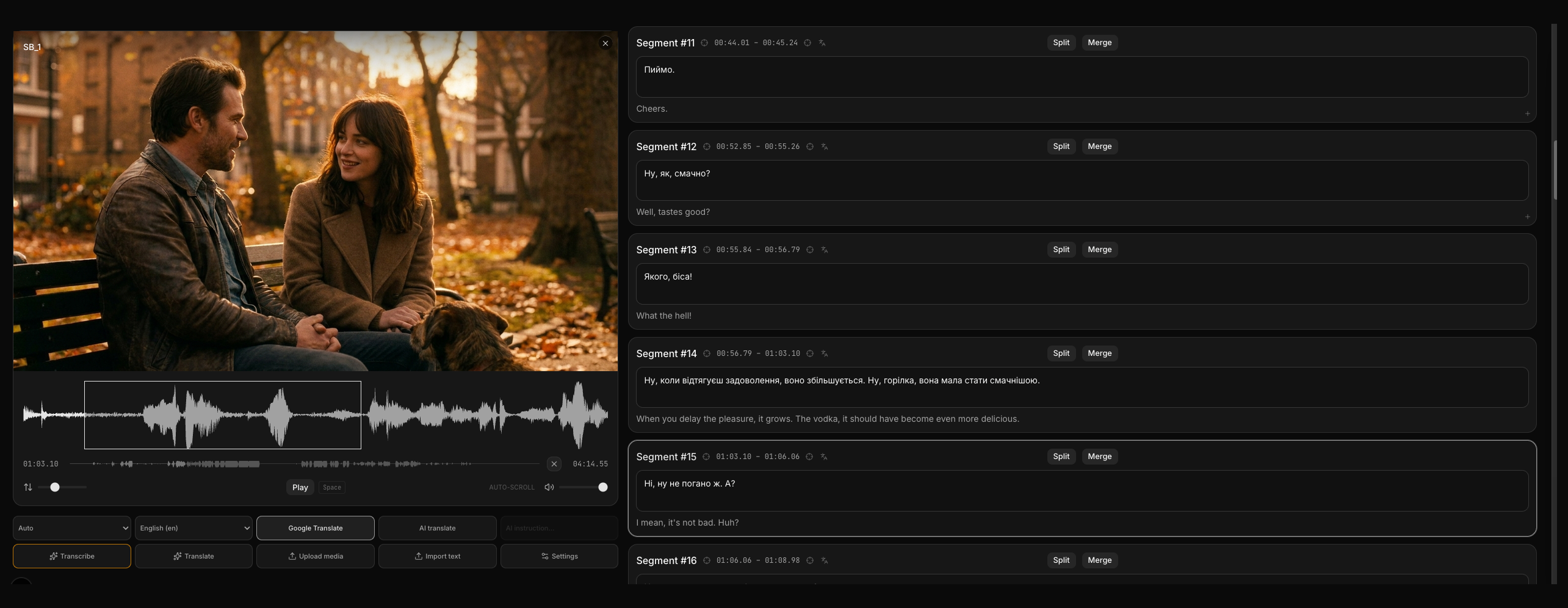Click the 'Ні, ну не погано ж. А?' text box
The image size is (1568, 608).
click(1082, 491)
